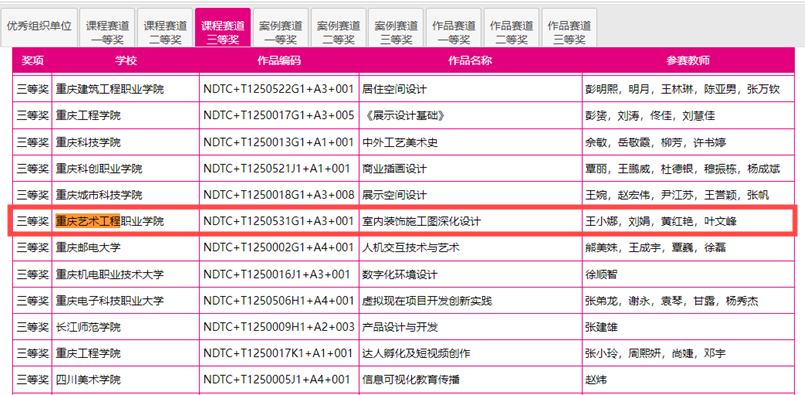Select the active 课程赛道 三等奖 tab
This screenshot has height=395, width=805.
tap(223, 27)
